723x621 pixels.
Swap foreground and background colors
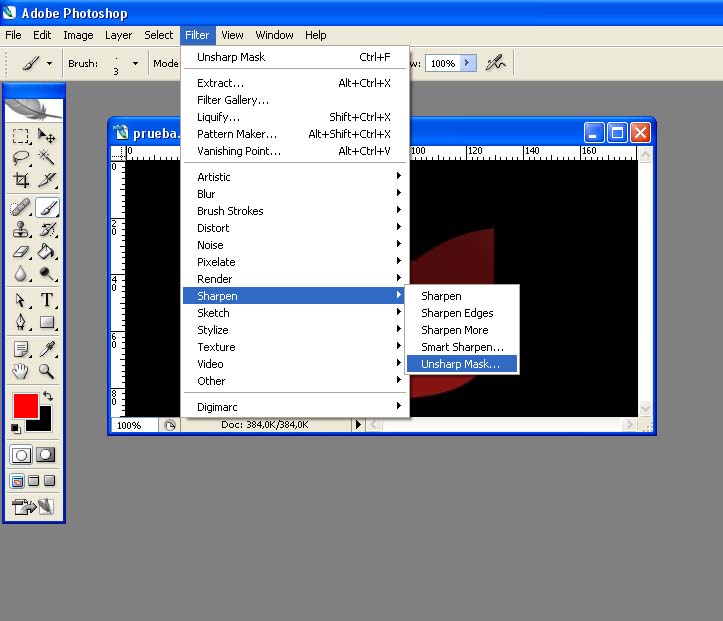(48, 396)
